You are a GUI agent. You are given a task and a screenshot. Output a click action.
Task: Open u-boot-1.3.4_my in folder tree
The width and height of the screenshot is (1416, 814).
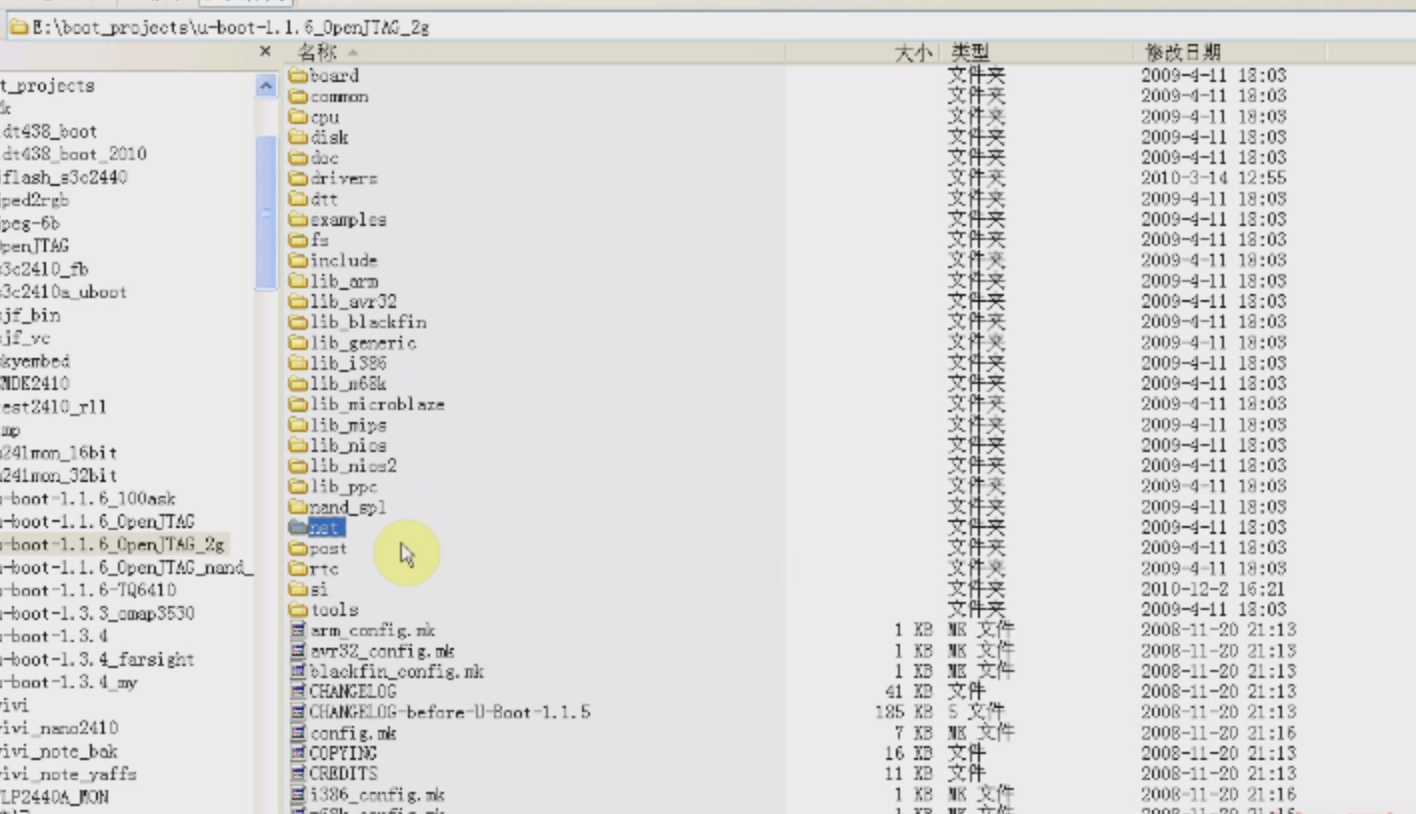(70, 682)
